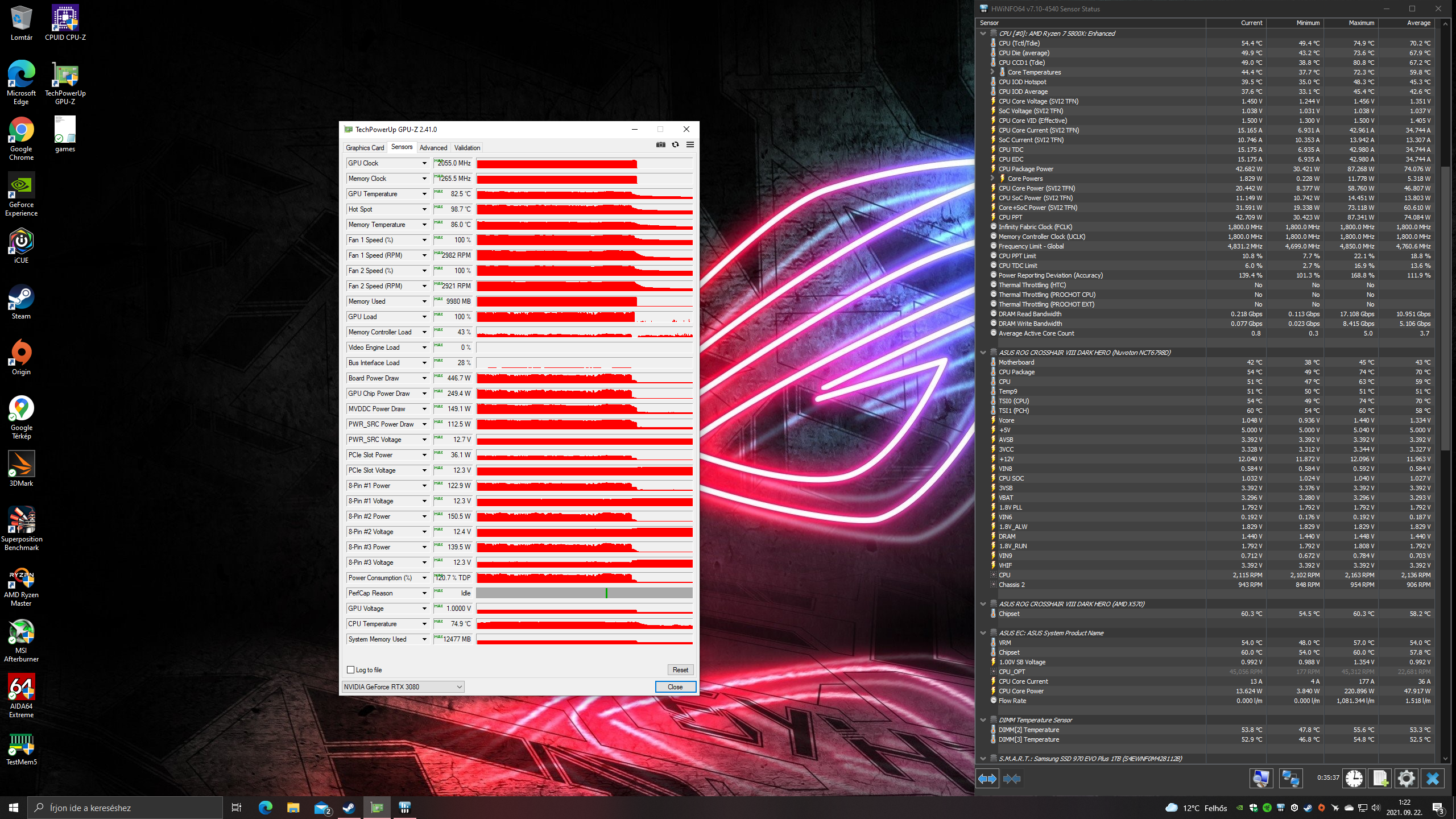Open the GPU Clock sensor dropdown
This screenshot has width=1456, height=819.
[424, 163]
